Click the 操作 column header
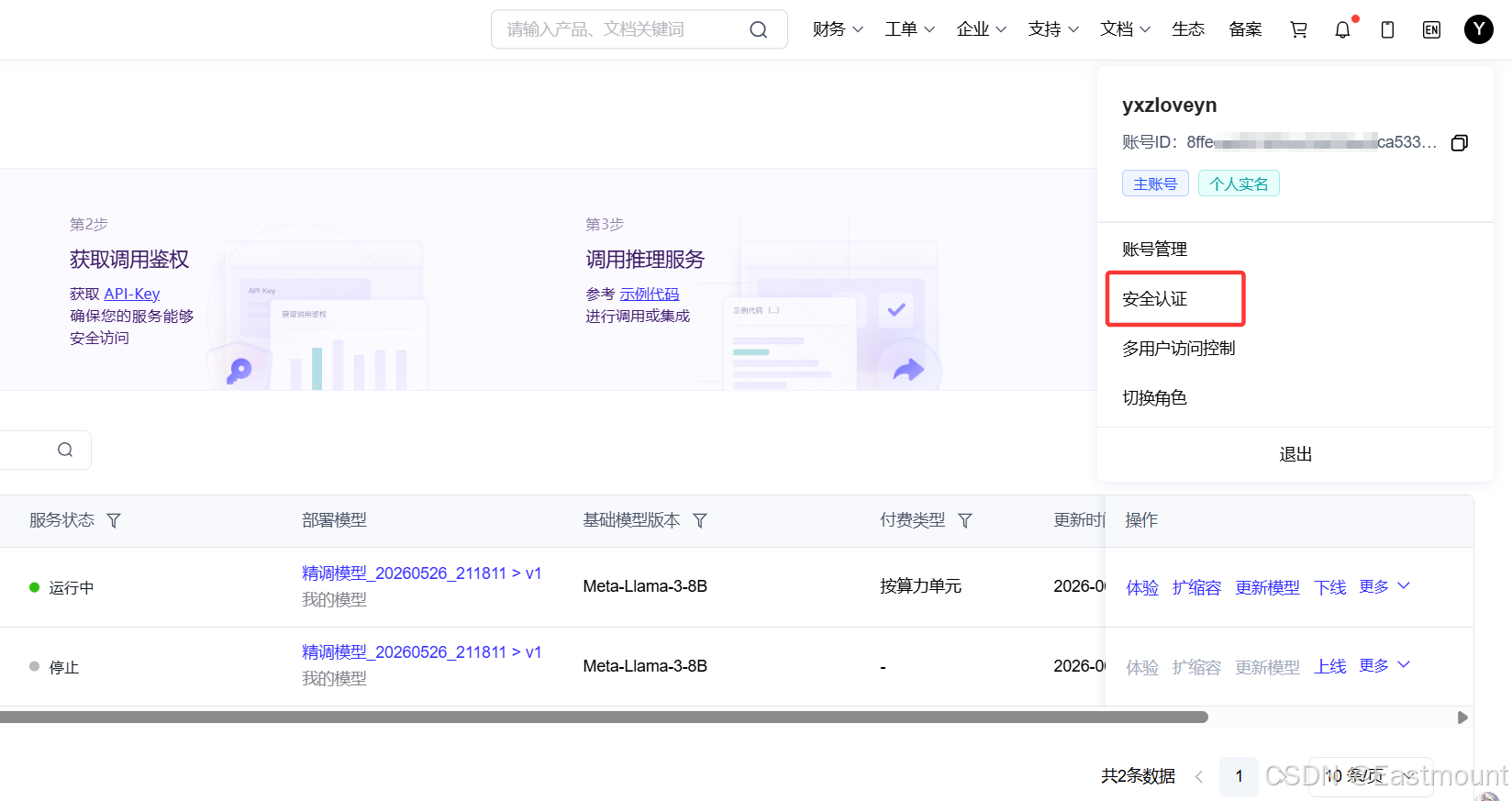1512x801 pixels. 1141,520
